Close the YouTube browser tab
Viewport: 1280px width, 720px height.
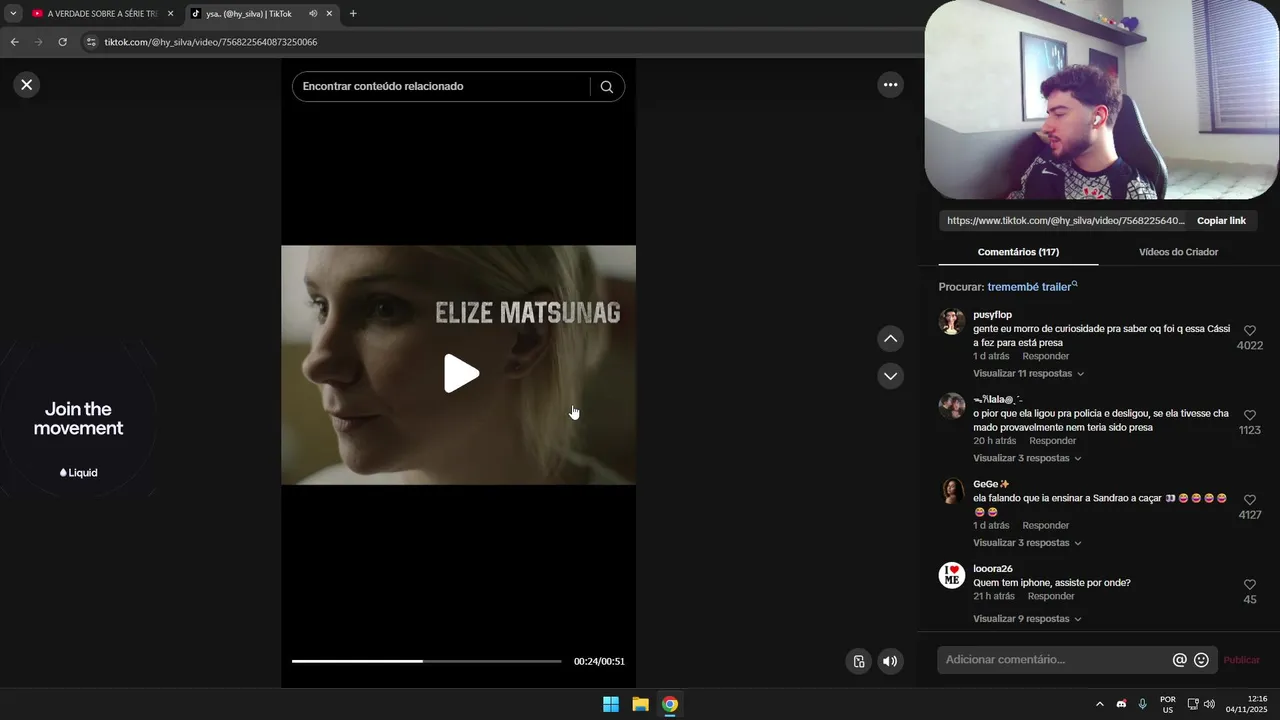170,14
